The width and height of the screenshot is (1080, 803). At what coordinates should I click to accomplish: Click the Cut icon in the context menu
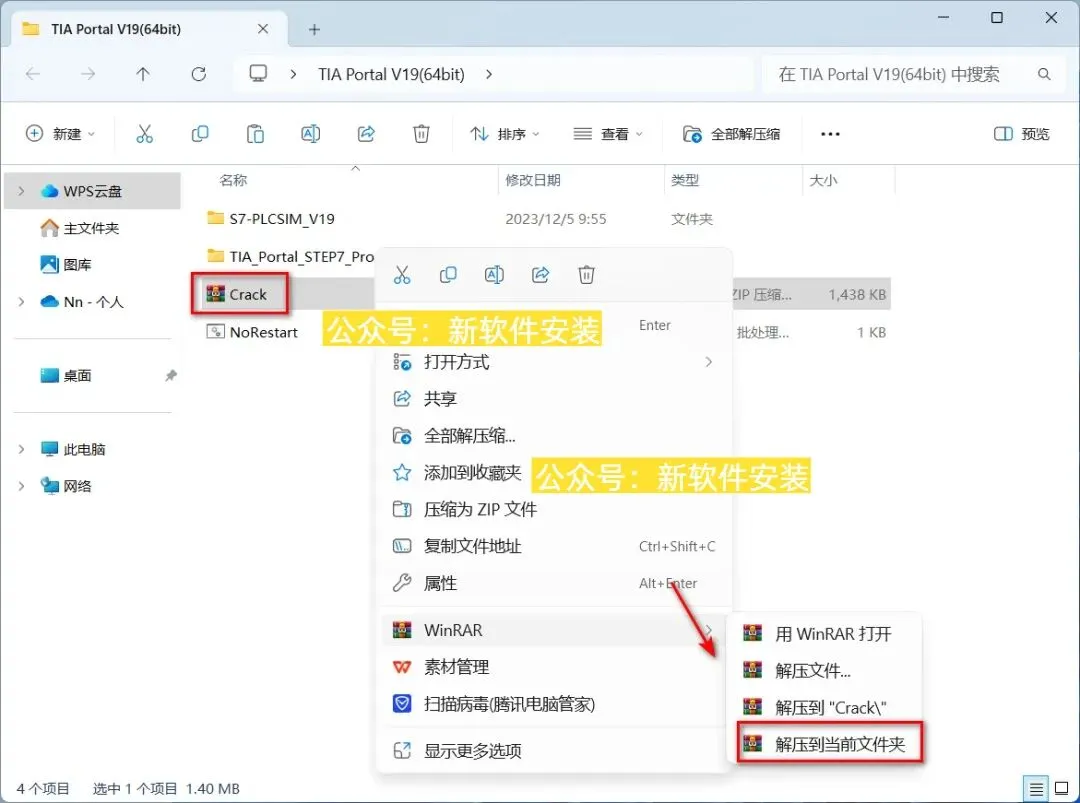(402, 275)
